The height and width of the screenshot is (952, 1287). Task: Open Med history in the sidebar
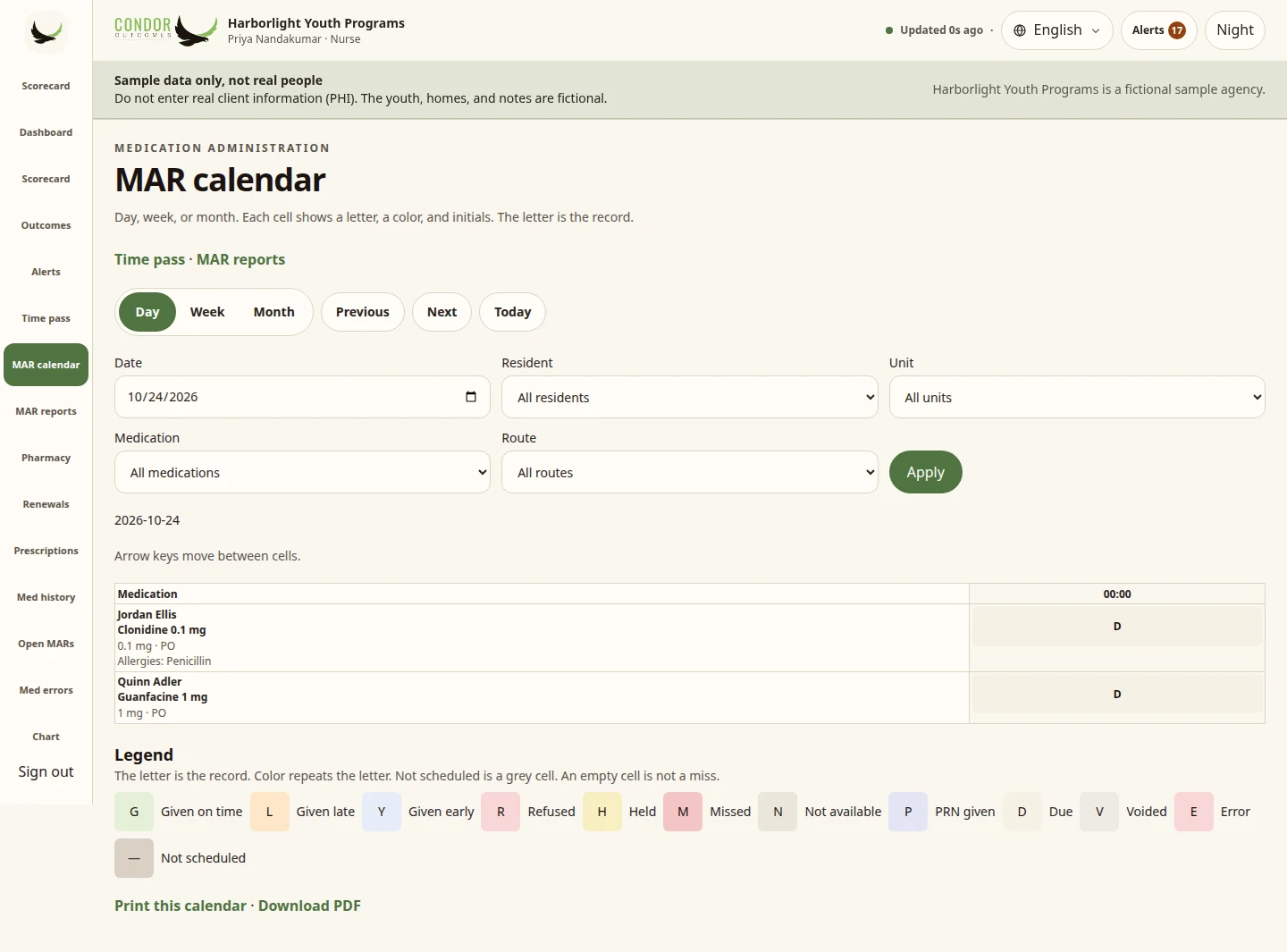pos(46,597)
